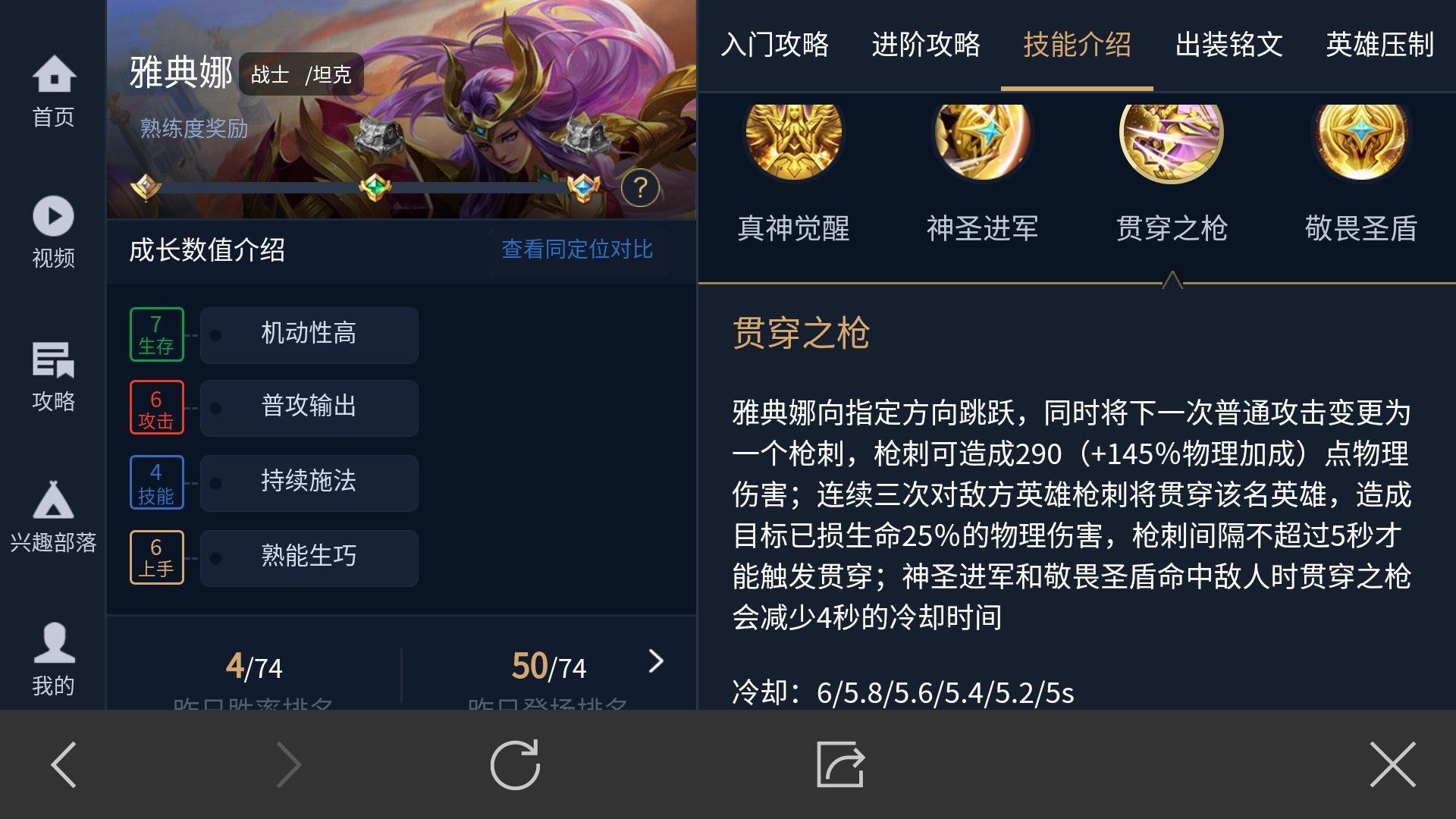
Task: Tap the browser refresh icon
Action: (515, 764)
